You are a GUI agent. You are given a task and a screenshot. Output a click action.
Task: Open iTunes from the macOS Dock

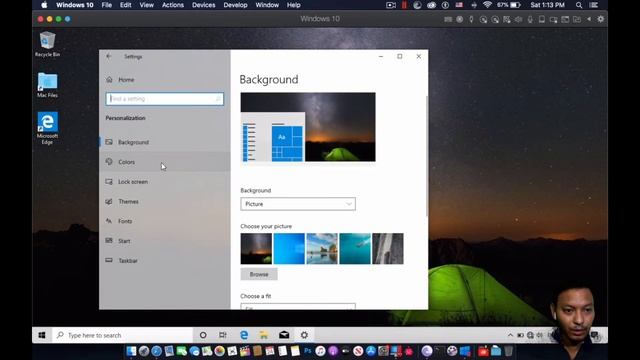pos(320,351)
